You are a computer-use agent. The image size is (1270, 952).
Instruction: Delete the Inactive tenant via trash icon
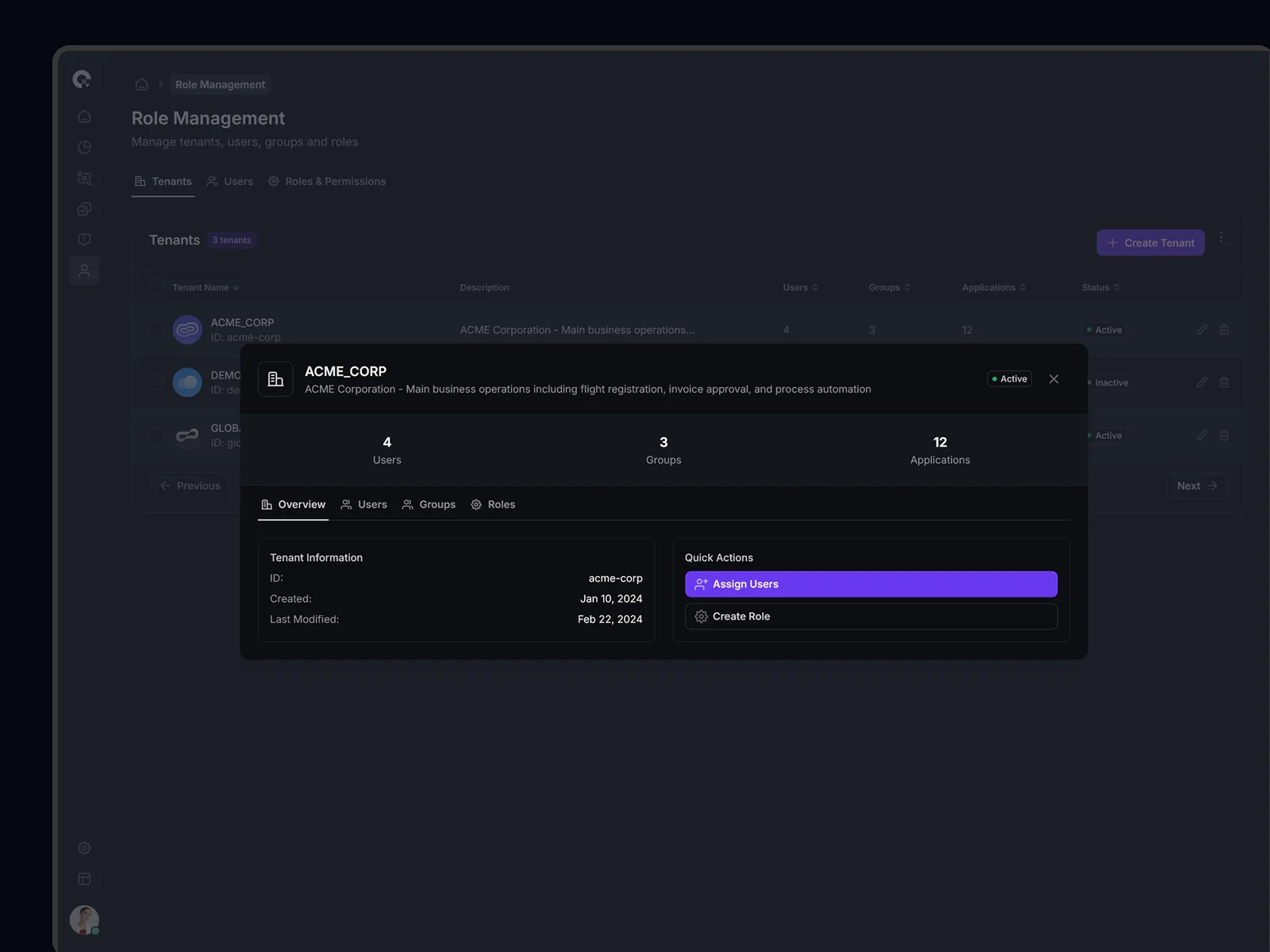coord(1224,382)
